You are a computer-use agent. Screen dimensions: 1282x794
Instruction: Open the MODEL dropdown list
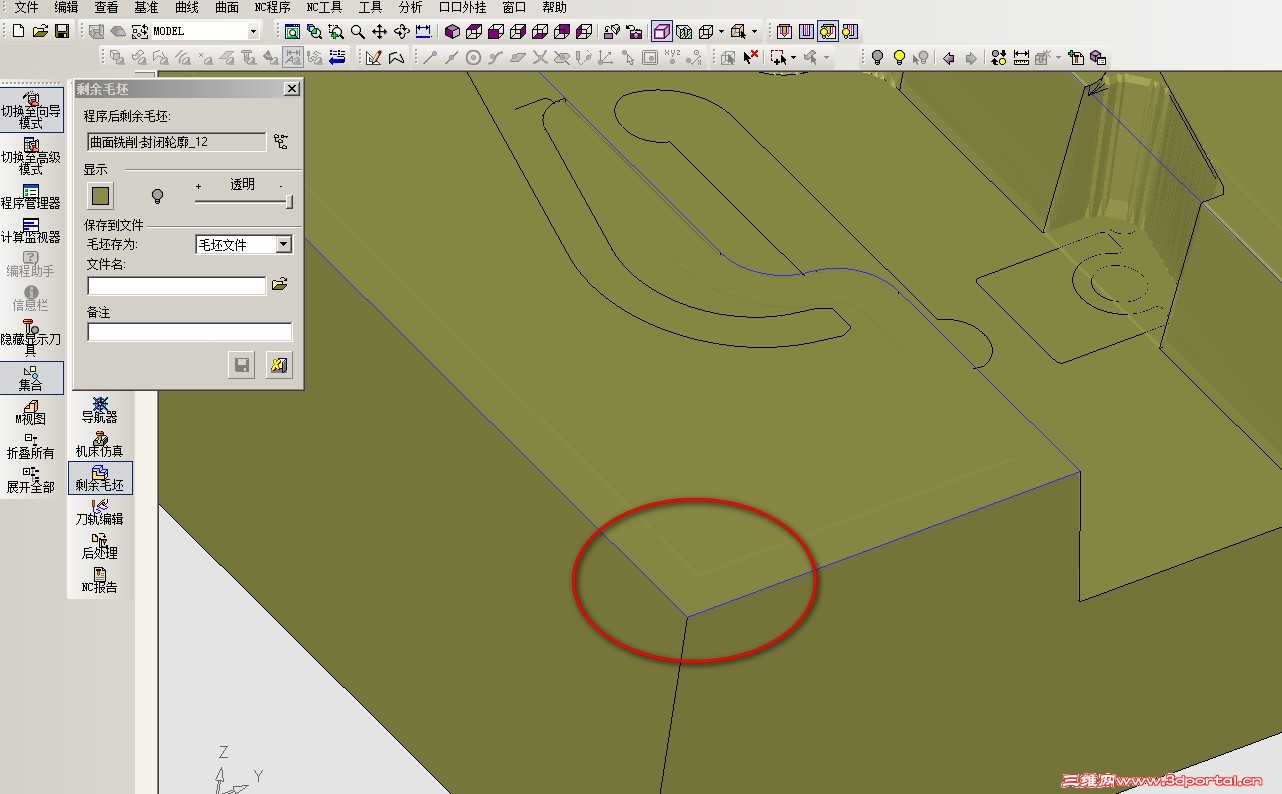pos(253,32)
